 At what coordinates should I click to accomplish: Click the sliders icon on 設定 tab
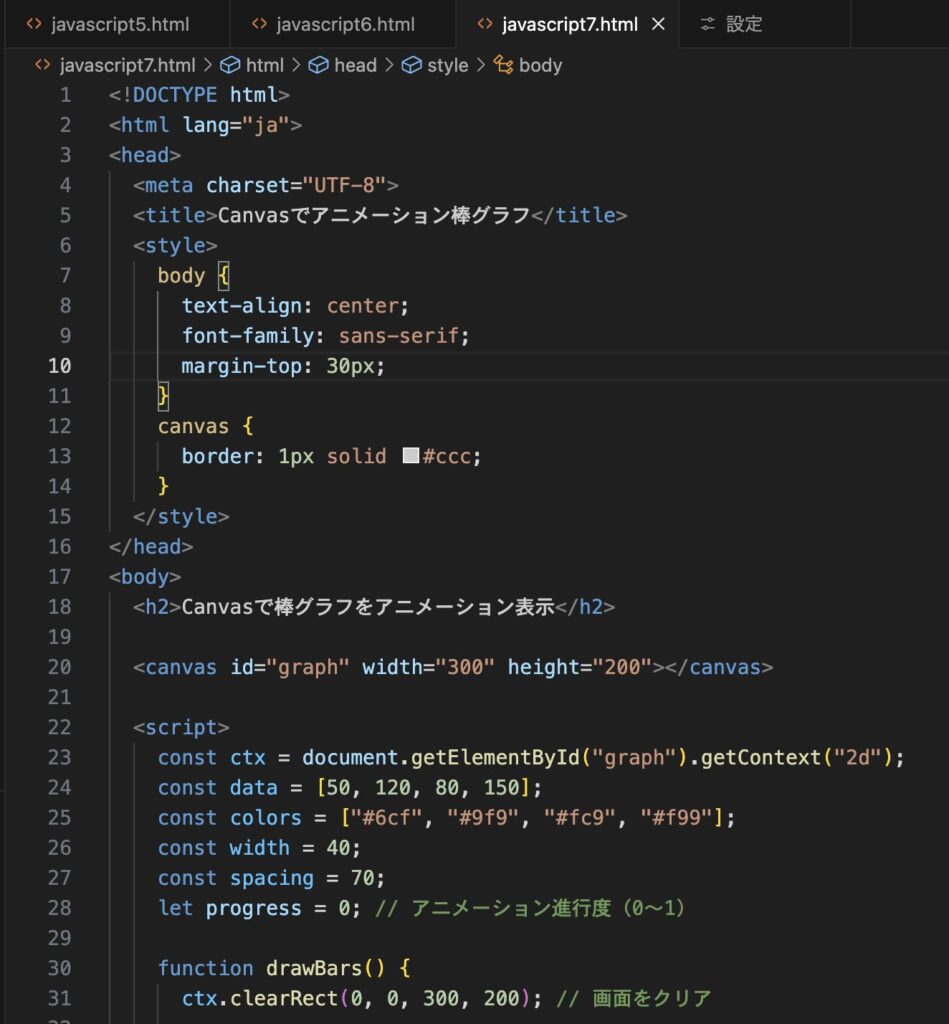pos(707,24)
